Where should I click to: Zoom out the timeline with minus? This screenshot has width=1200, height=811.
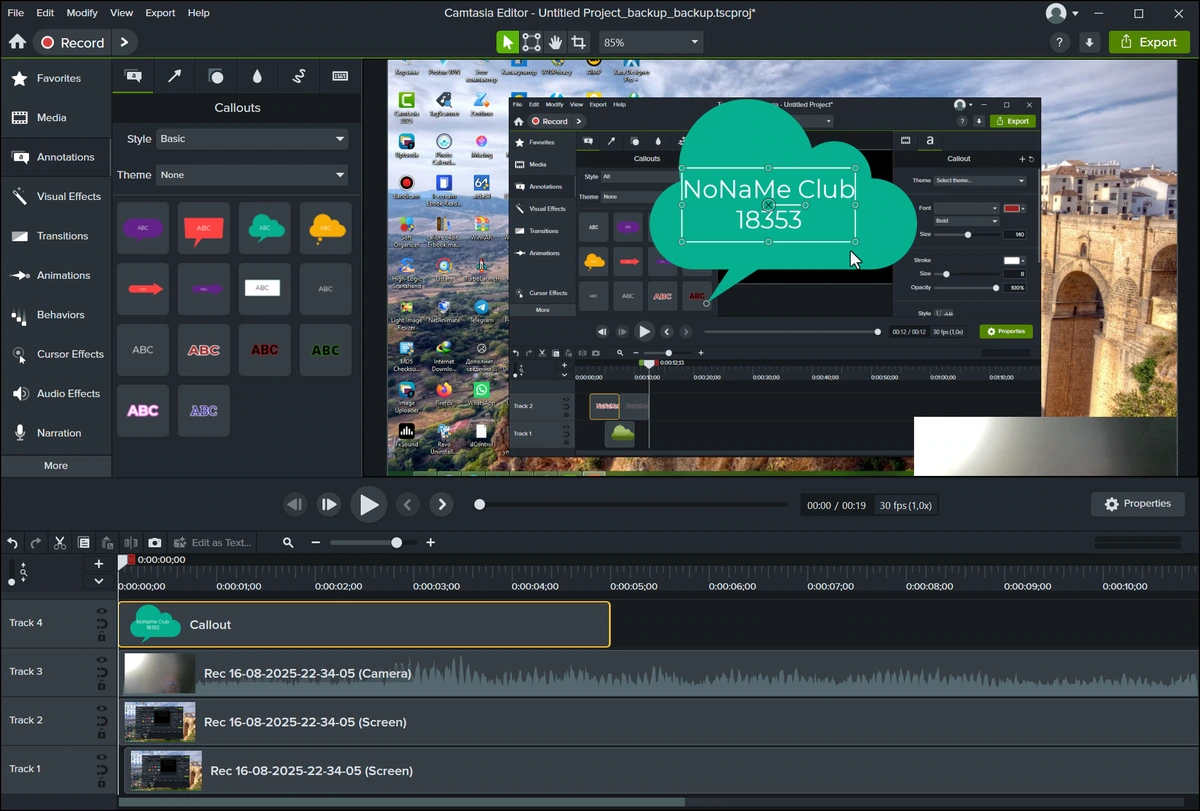315,543
